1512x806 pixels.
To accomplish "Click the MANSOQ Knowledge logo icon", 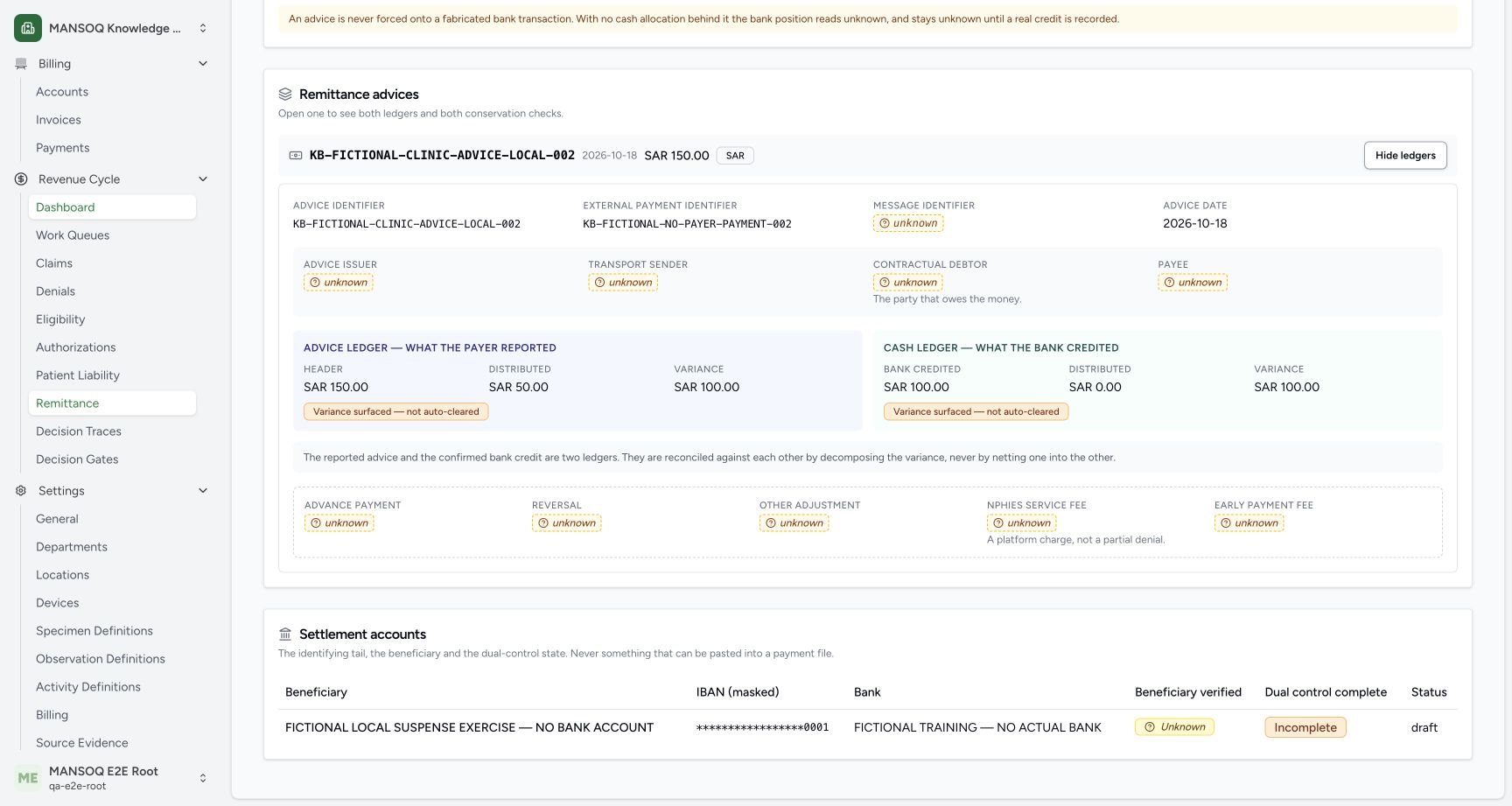I will [28, 28].
